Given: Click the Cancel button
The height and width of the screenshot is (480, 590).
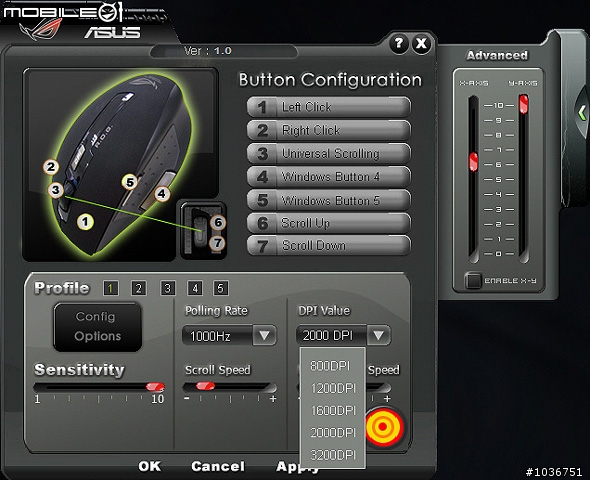Looking at the screenshot, I should [x=218, y=466].
